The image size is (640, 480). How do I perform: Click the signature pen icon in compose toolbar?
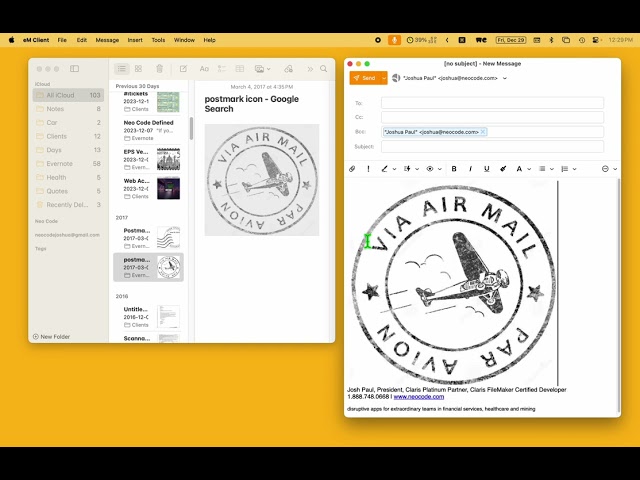pos(384,169)
